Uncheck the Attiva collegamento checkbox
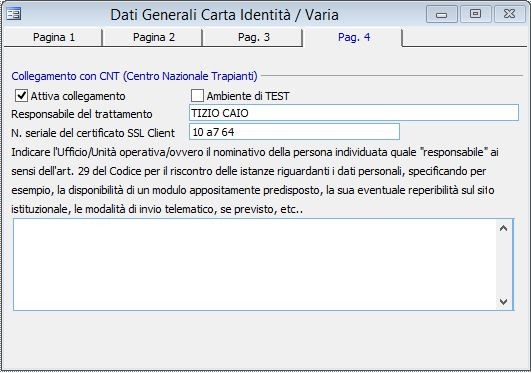 click(x=21, y=96)
